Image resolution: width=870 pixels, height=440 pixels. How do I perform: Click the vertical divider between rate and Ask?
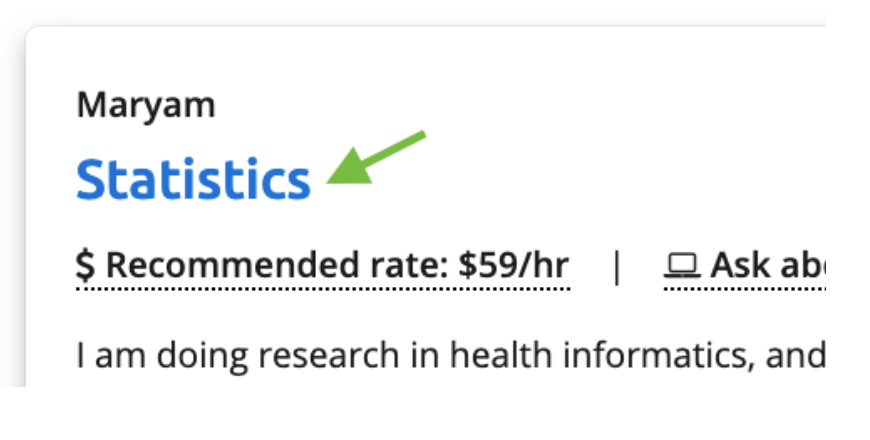(x=616, y=266)
